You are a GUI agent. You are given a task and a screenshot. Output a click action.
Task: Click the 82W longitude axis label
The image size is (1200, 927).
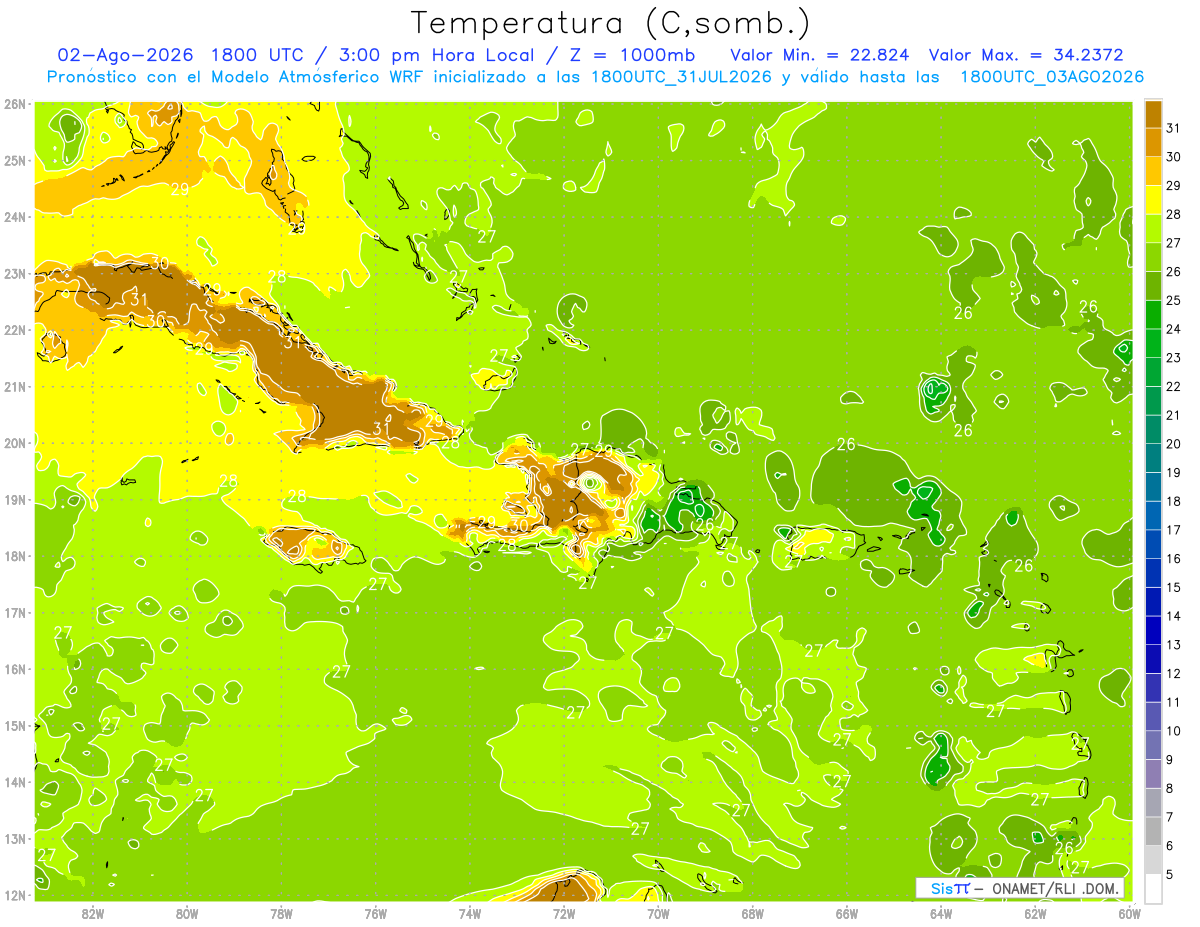tap(92, 913)
